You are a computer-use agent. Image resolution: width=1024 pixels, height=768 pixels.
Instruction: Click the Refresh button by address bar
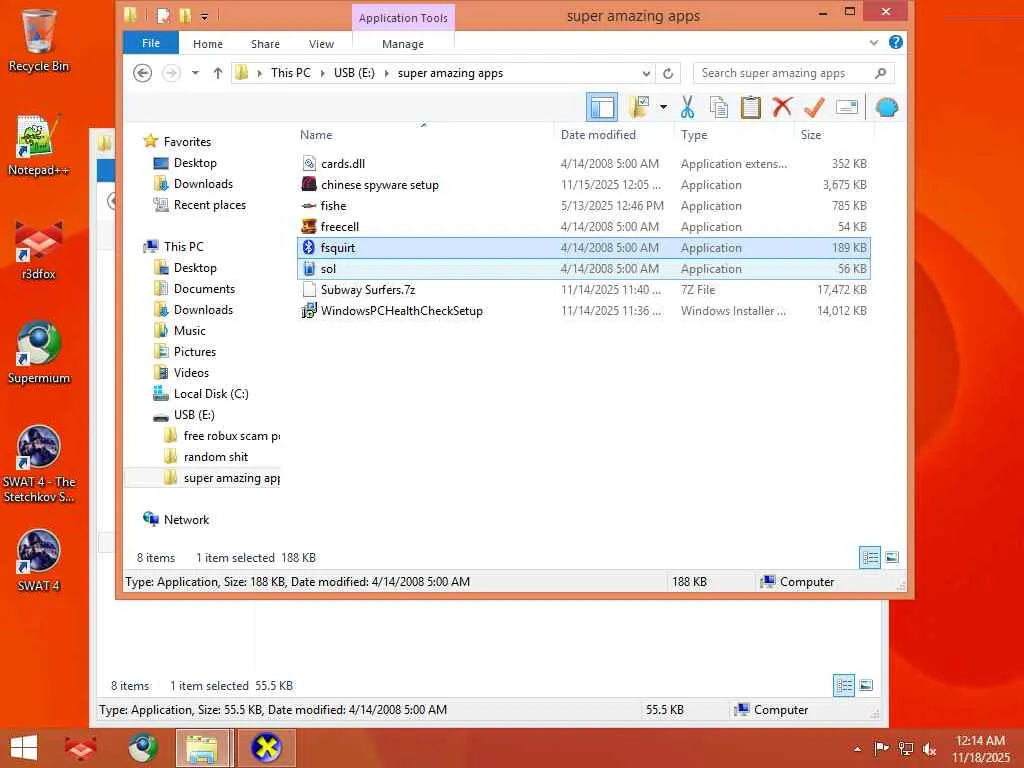667,73
